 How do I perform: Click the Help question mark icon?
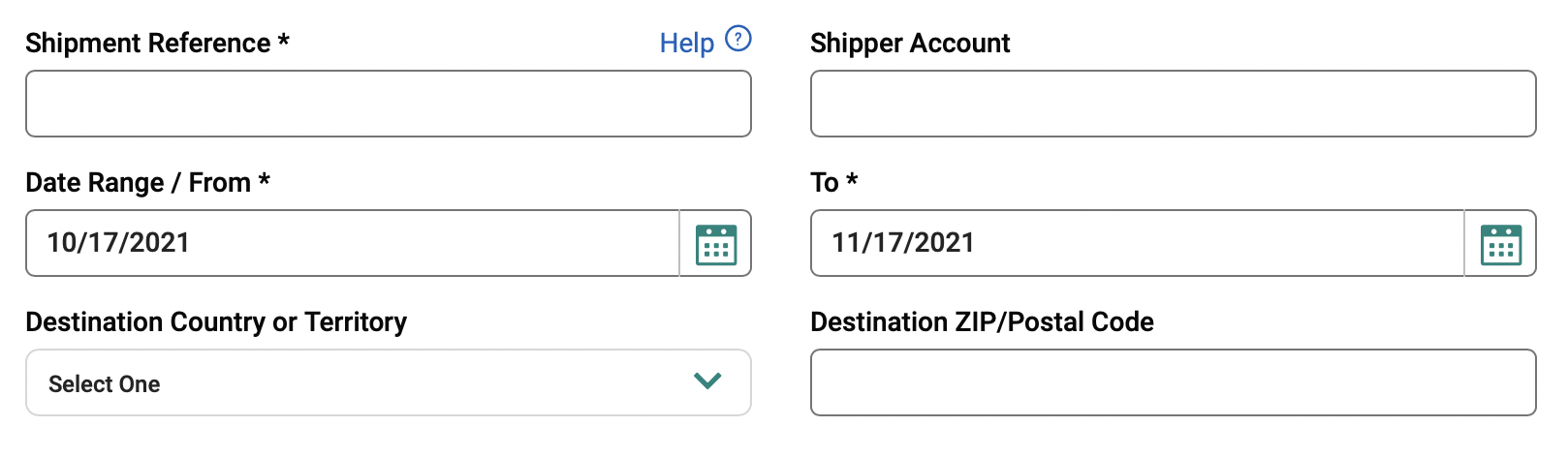[738, 39]
